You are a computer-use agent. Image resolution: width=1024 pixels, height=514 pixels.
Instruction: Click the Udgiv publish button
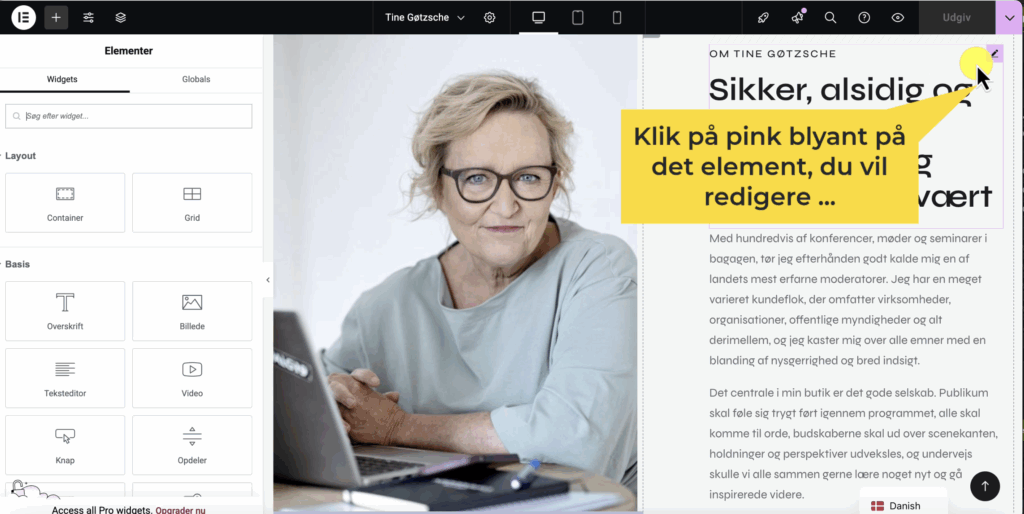click(957, 18)
